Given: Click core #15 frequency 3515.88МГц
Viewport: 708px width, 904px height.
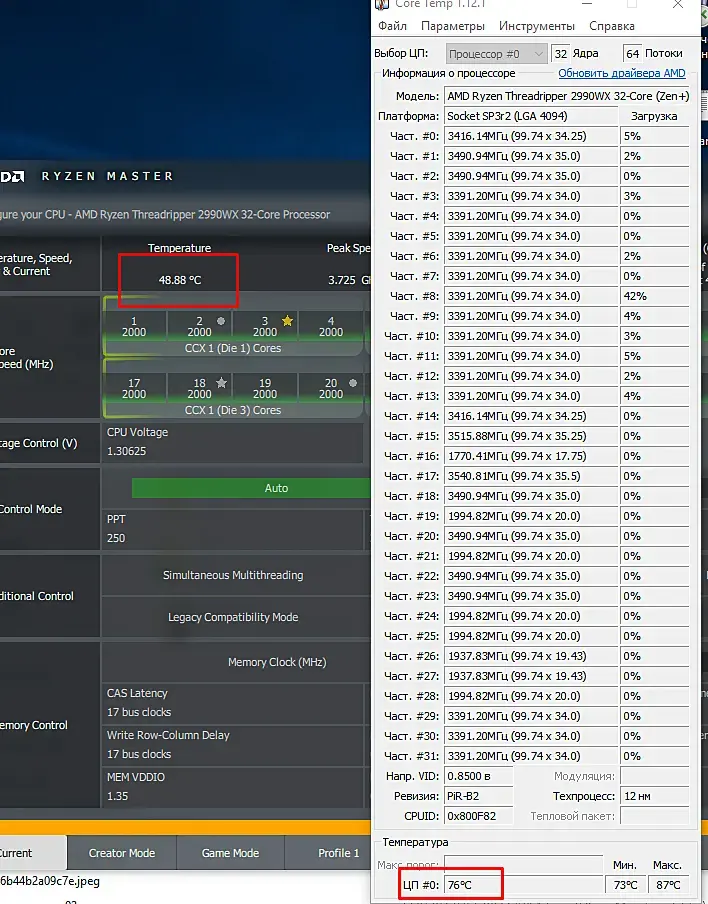Looking at the screenshot, I should 530,436.
